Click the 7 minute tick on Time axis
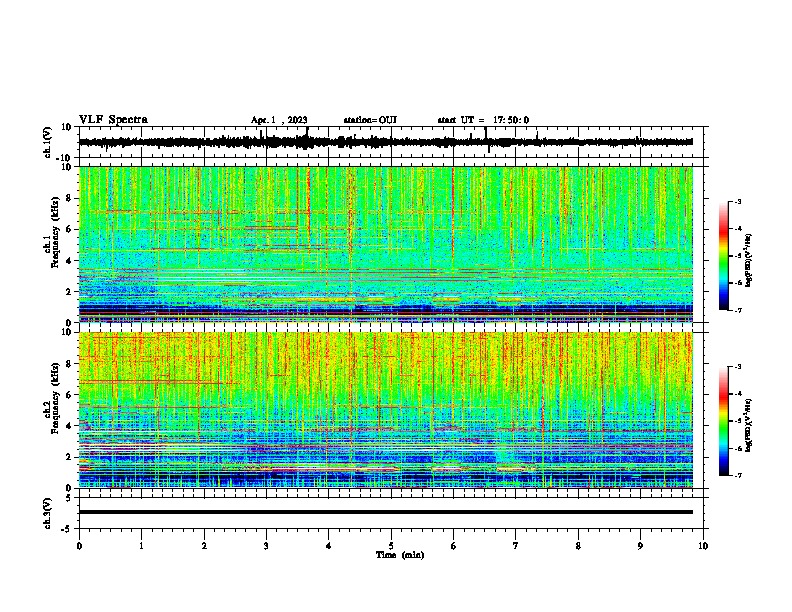 point(516,546)
